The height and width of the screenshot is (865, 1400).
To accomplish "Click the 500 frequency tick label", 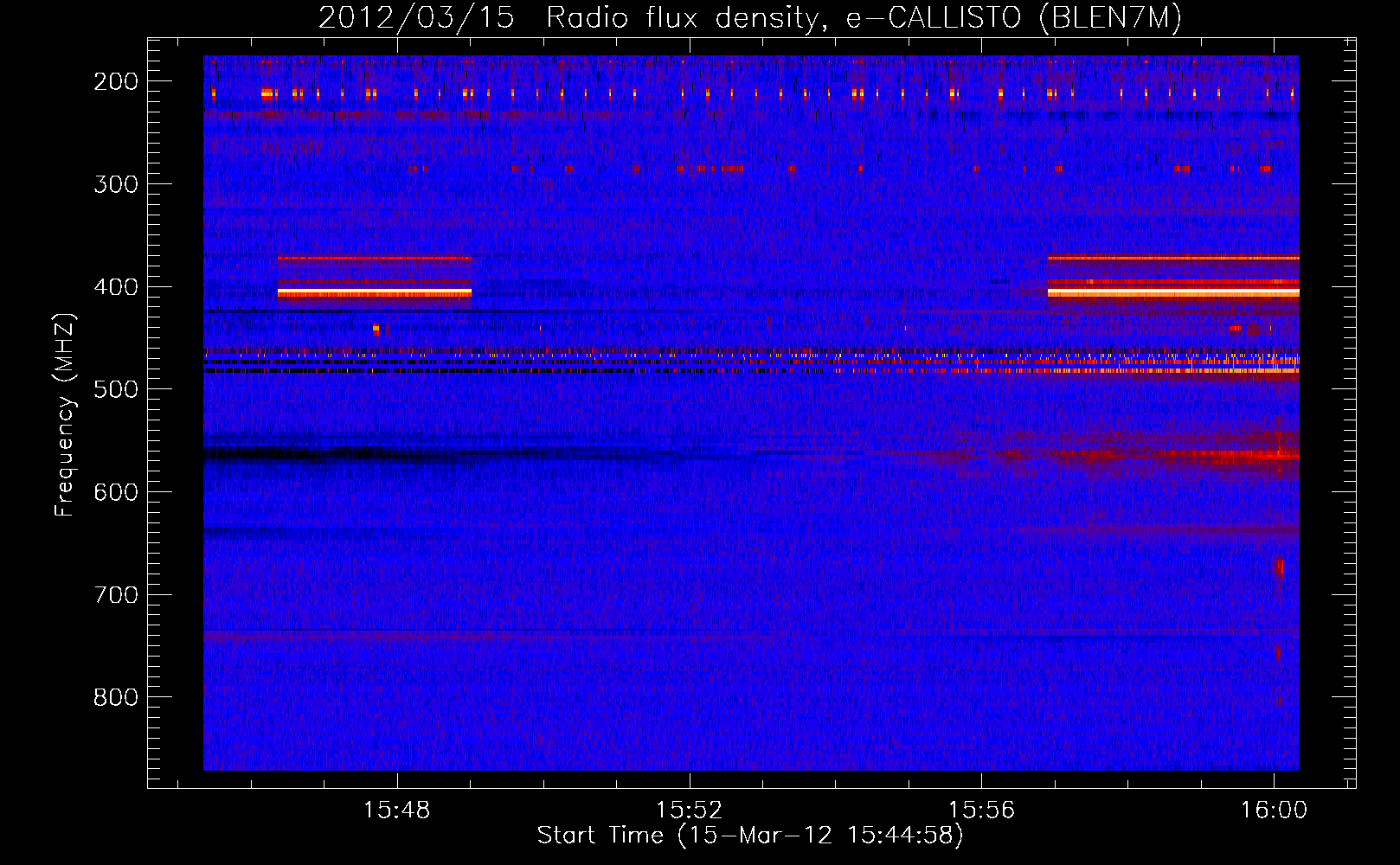I will pyautogui.click(x=116, y=389).
